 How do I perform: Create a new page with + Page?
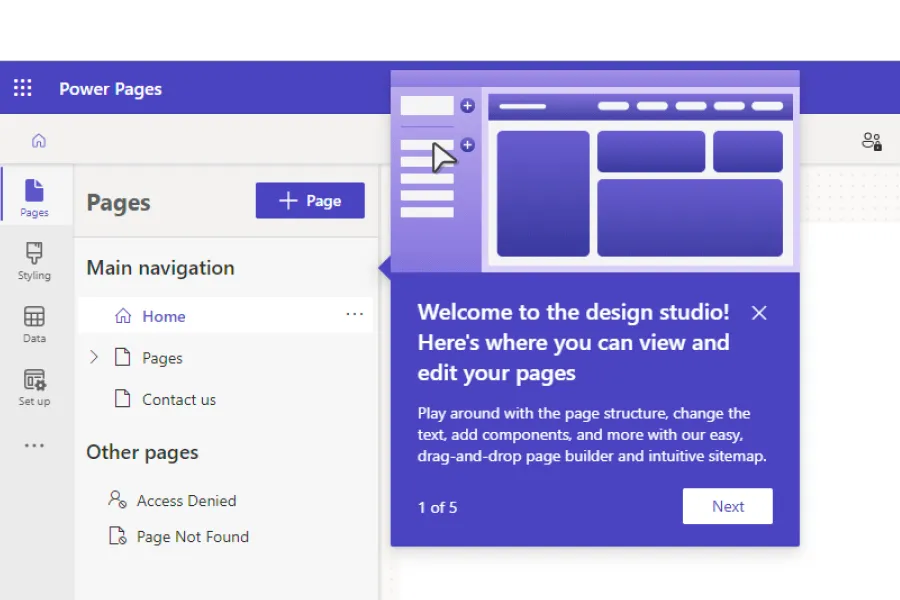(310, 200)
